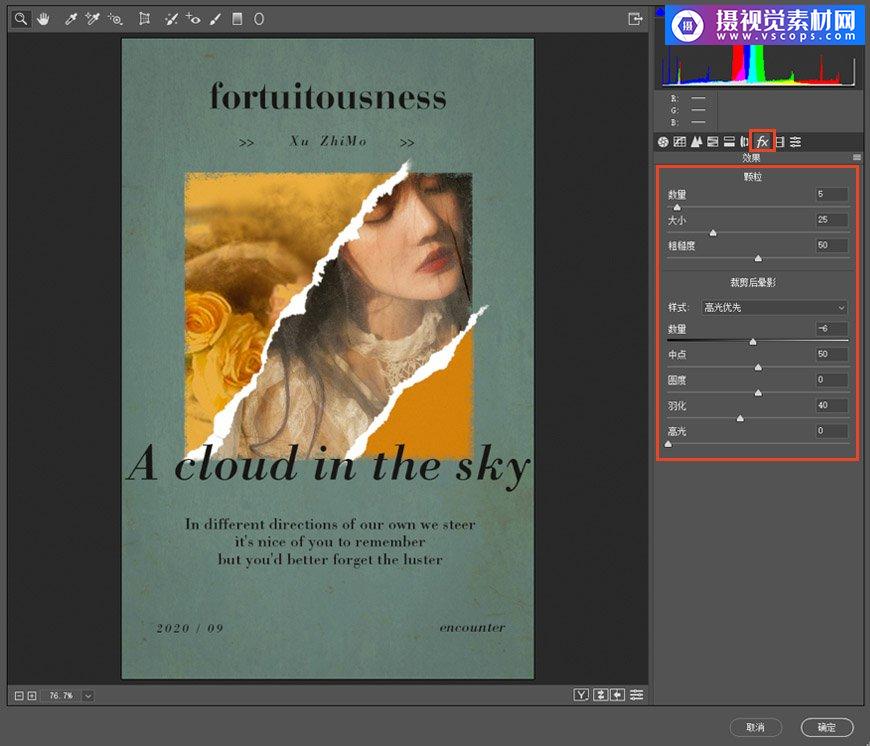Click the 裁剪后晕影 section heading
The width and height of the screenshot is (870, 746).
coord(752,282)
